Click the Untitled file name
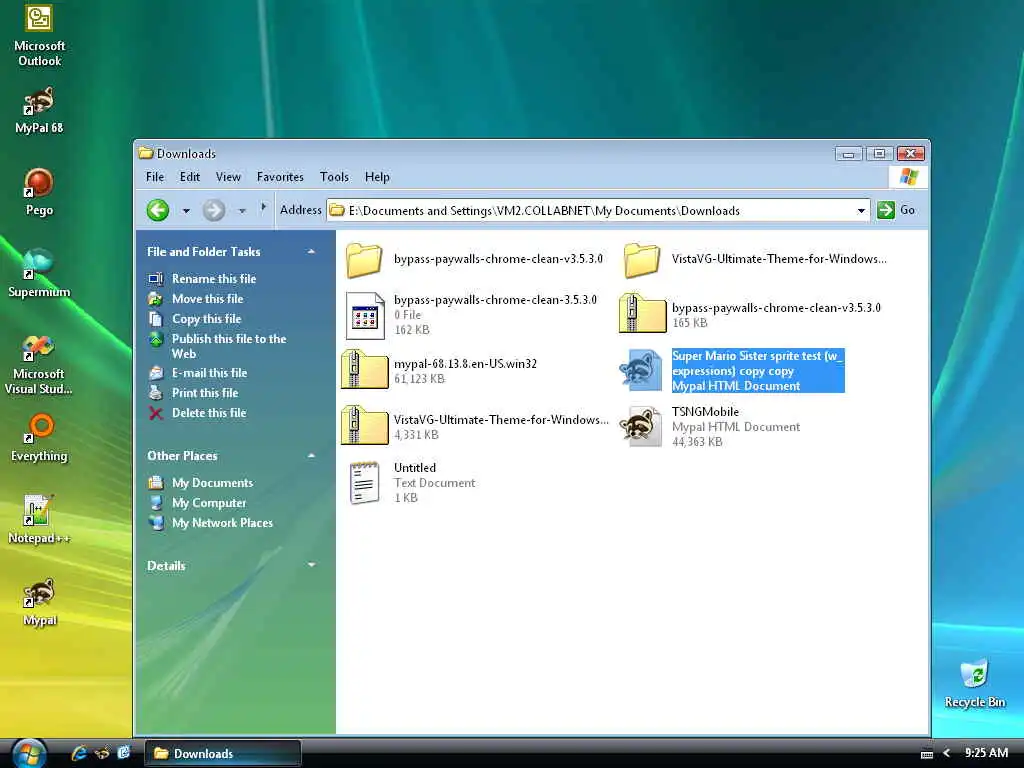Image resolution: width=1024 pixels, height=768 pixels. [x=415, y=468]
